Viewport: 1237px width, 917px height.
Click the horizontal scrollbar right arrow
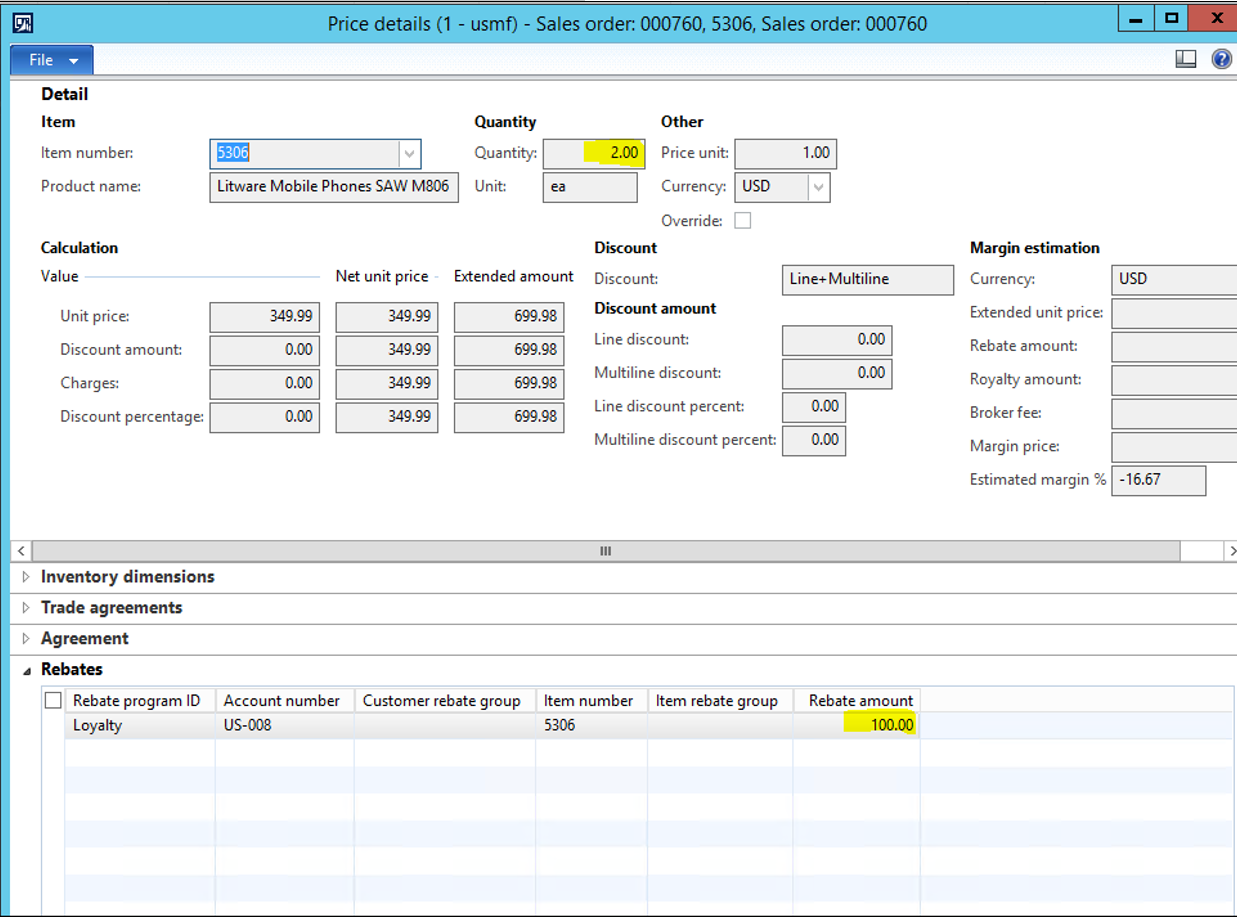pos(1230,551)
